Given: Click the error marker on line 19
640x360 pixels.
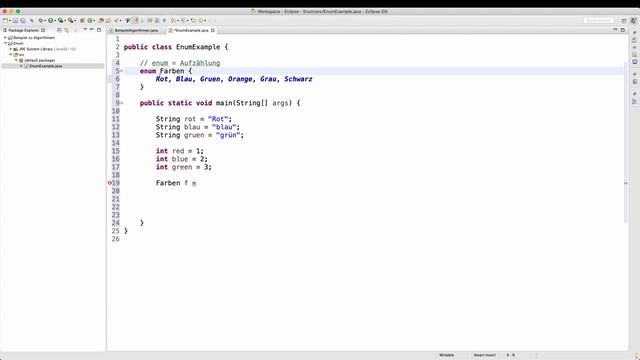Looking at the screenshot, I should [110, 183].
